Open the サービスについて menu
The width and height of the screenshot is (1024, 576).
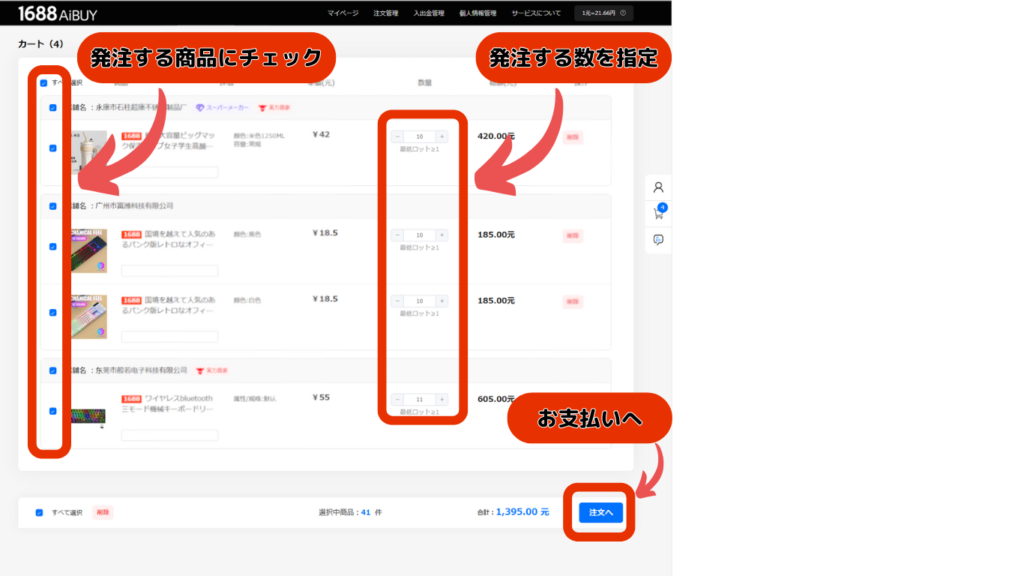pyautogui.click(x=536, y=13)
